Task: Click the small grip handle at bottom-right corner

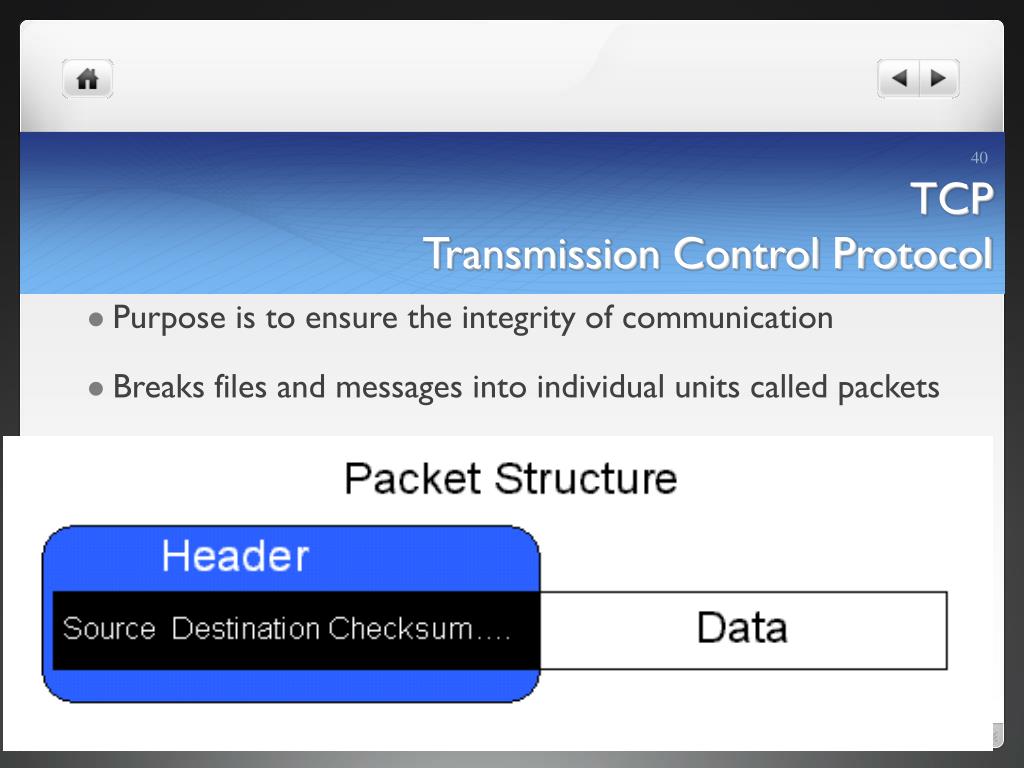Action: tap(998, 735)
